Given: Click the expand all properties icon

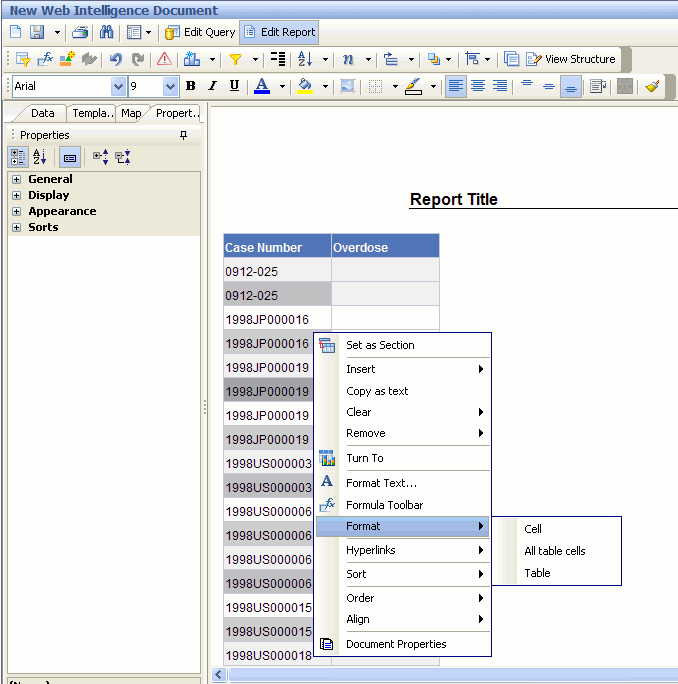Looking at the screenshot, I should 101,157.
